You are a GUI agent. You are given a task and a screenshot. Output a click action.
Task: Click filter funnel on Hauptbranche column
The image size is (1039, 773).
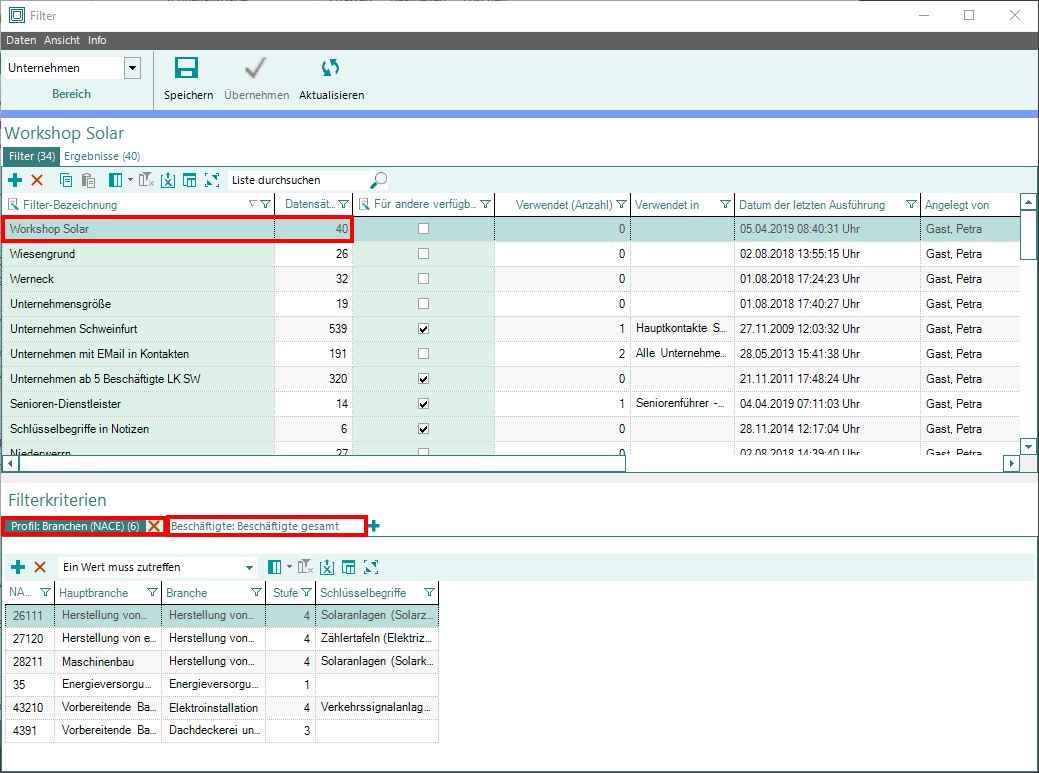pyautogui.click(x=152, y=592)
